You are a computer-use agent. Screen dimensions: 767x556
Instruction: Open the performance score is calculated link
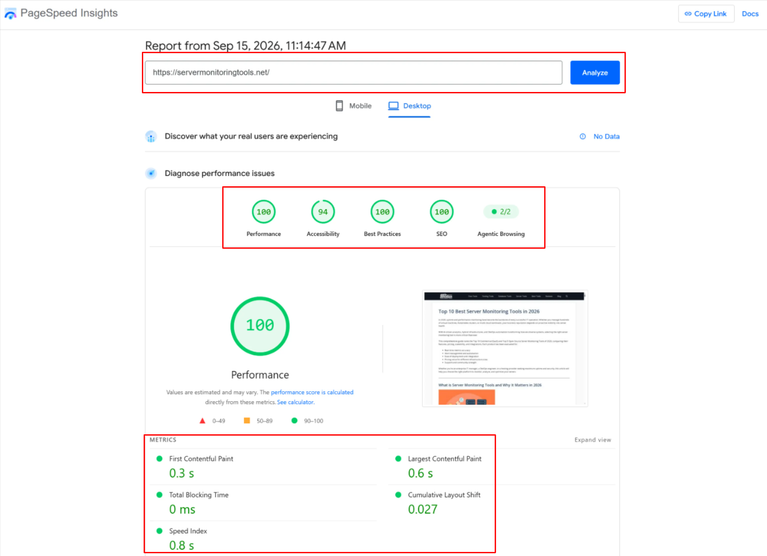(x=312, y=392)
